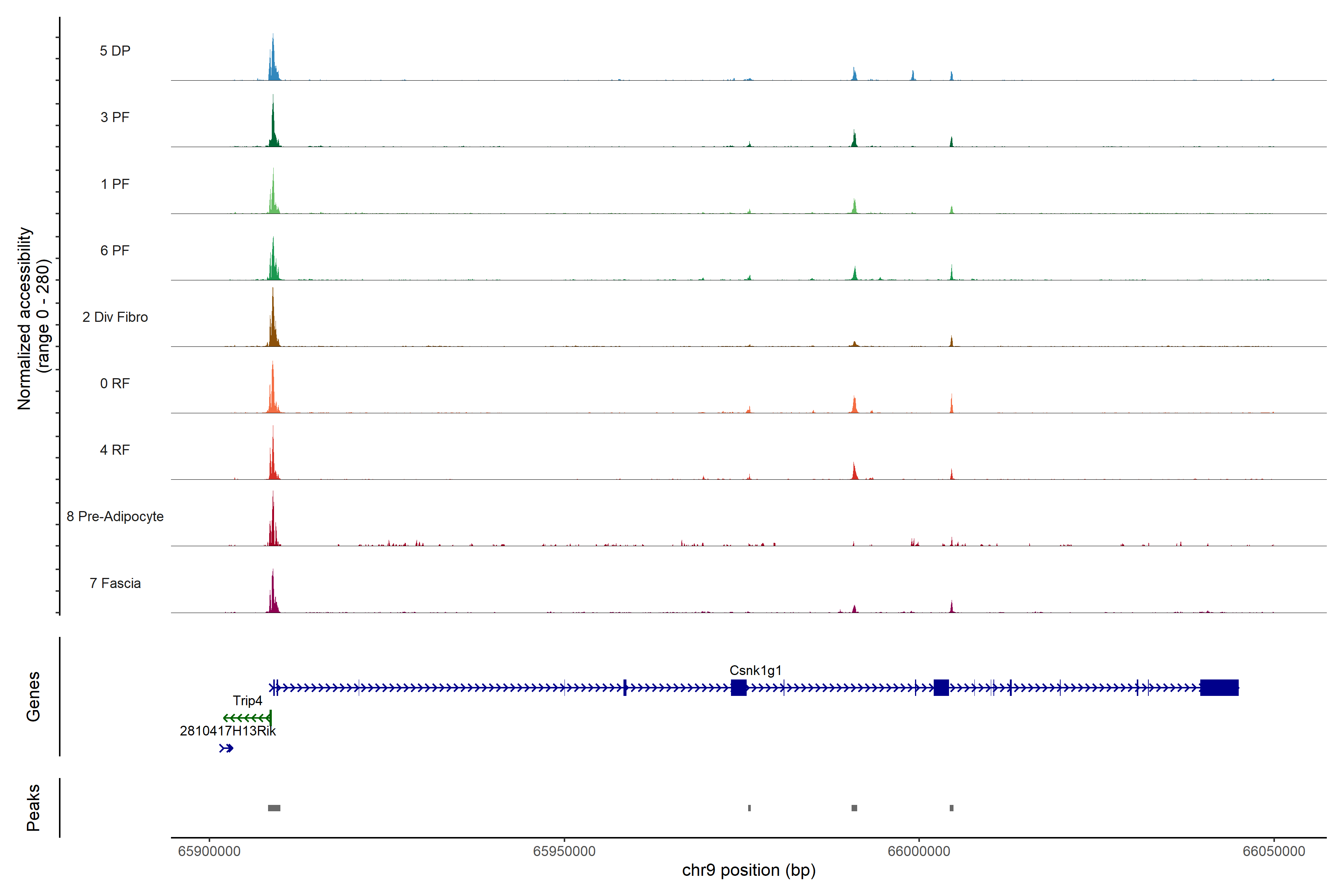This screenshot has width=1344, height=896.
Task: Click the Trip4 gene name label
Action: (x=248, y=701)
